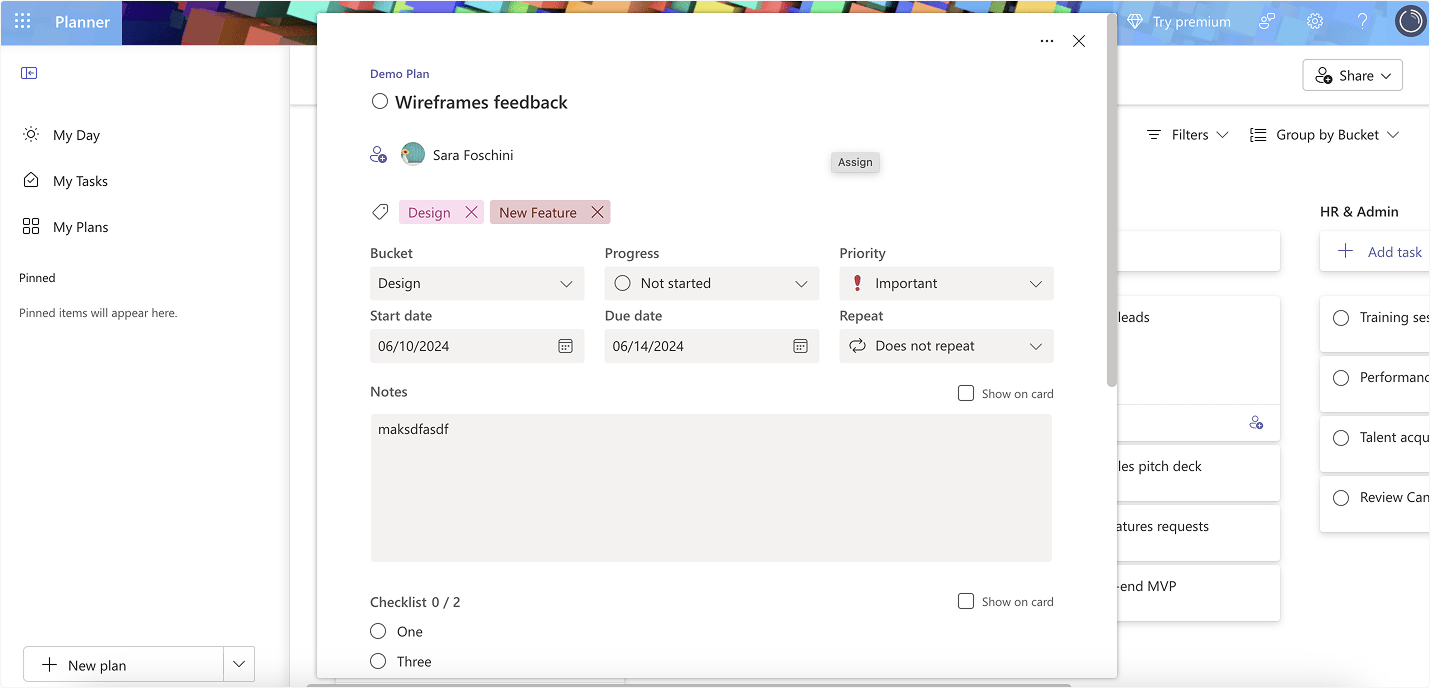Enable Show on card for Checklist
The image size is (1430, 688).
coord(966,601)
